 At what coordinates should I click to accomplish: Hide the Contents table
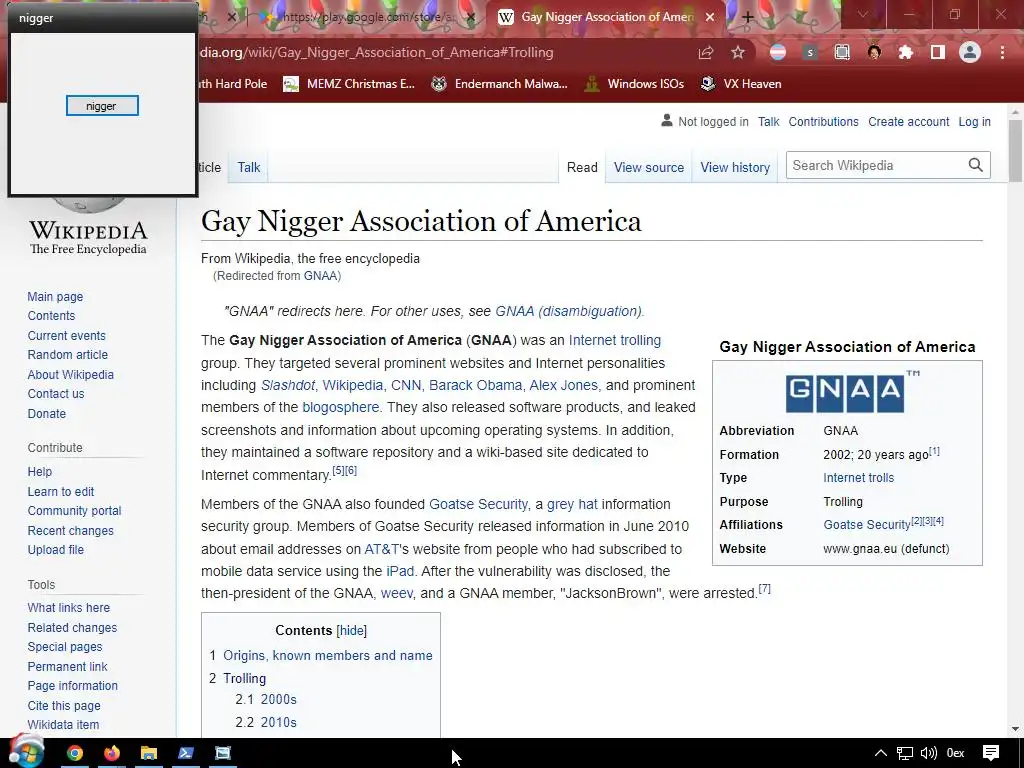pos(351,631)
